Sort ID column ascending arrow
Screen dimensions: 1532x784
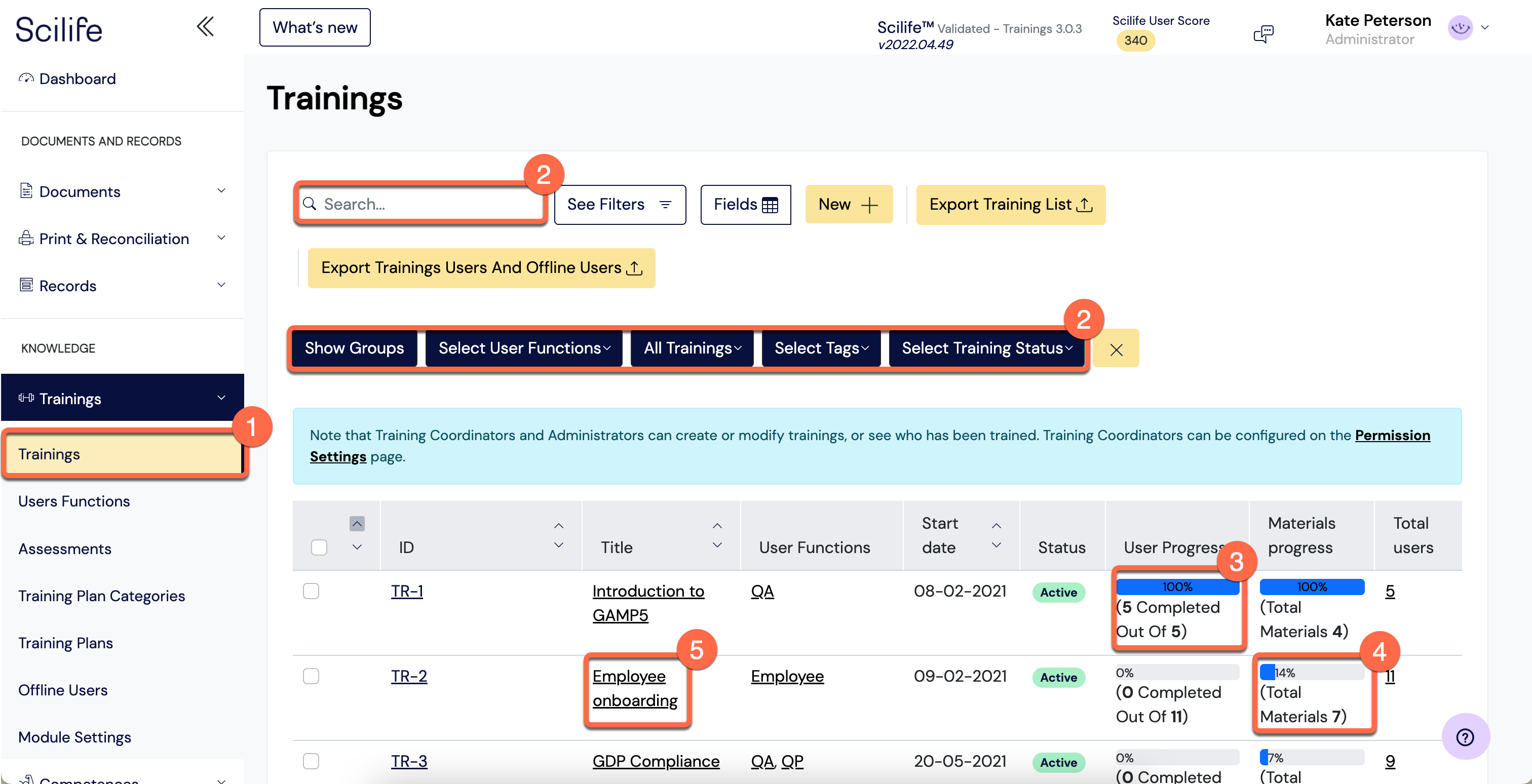[558, 526]
